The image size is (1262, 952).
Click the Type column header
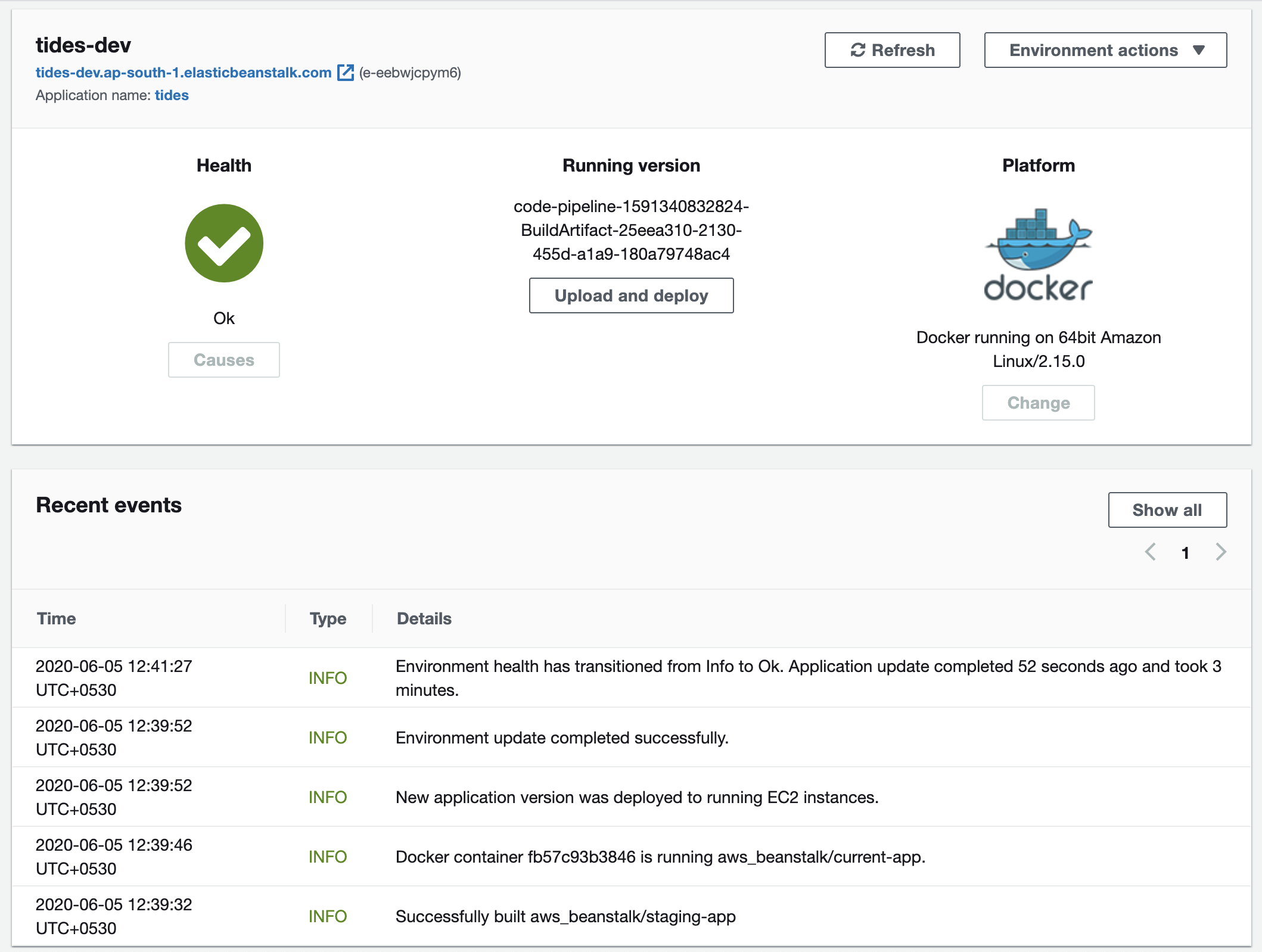[x=328, y=618]
